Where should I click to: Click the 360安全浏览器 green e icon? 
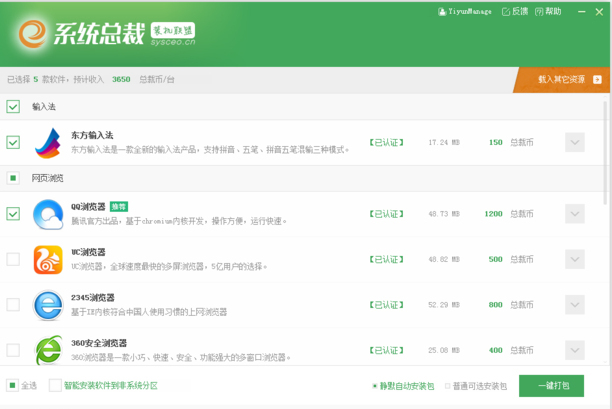point(48,350)
